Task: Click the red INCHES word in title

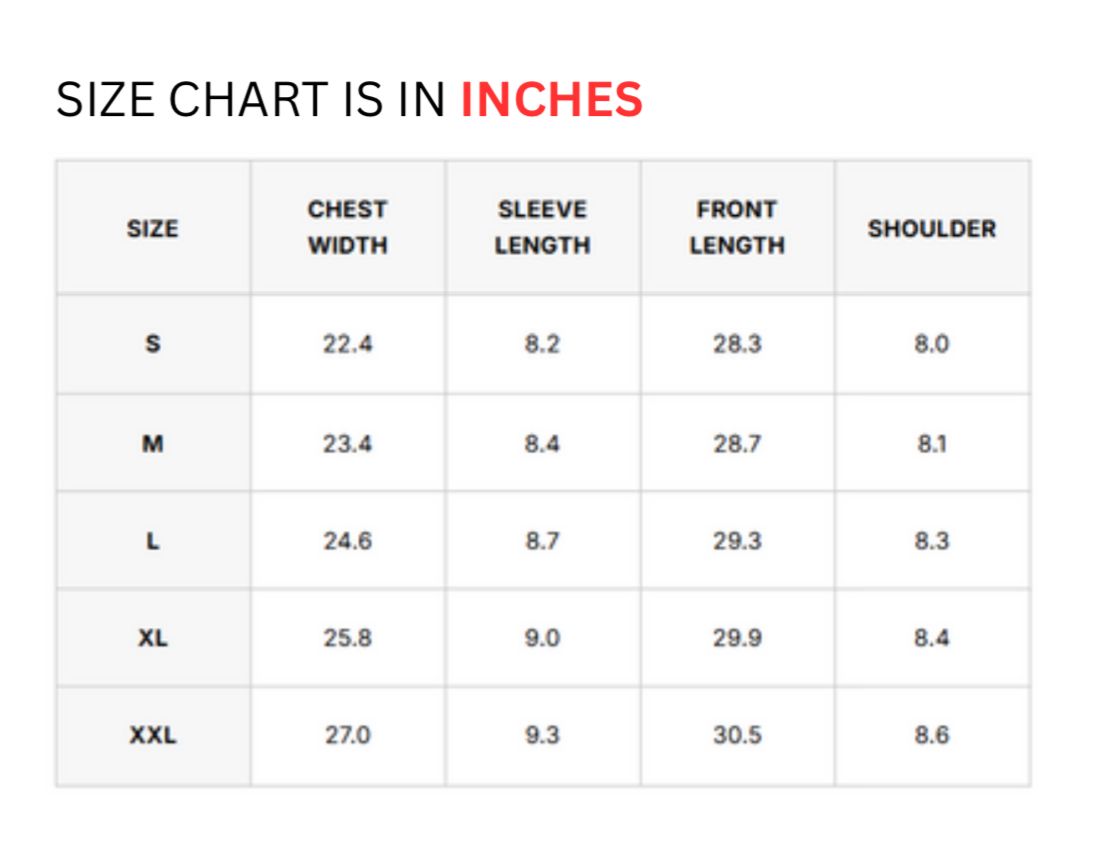Action: coord(551,99)
